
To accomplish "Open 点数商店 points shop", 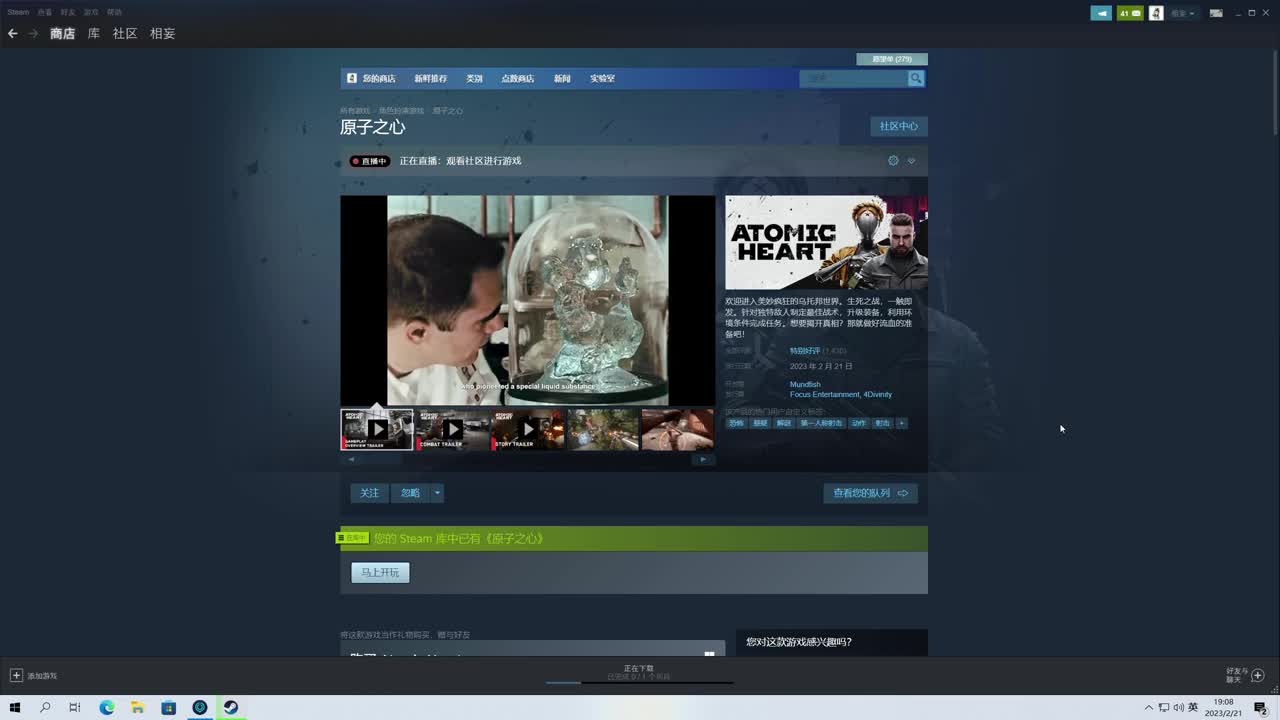I will [518, 78].
